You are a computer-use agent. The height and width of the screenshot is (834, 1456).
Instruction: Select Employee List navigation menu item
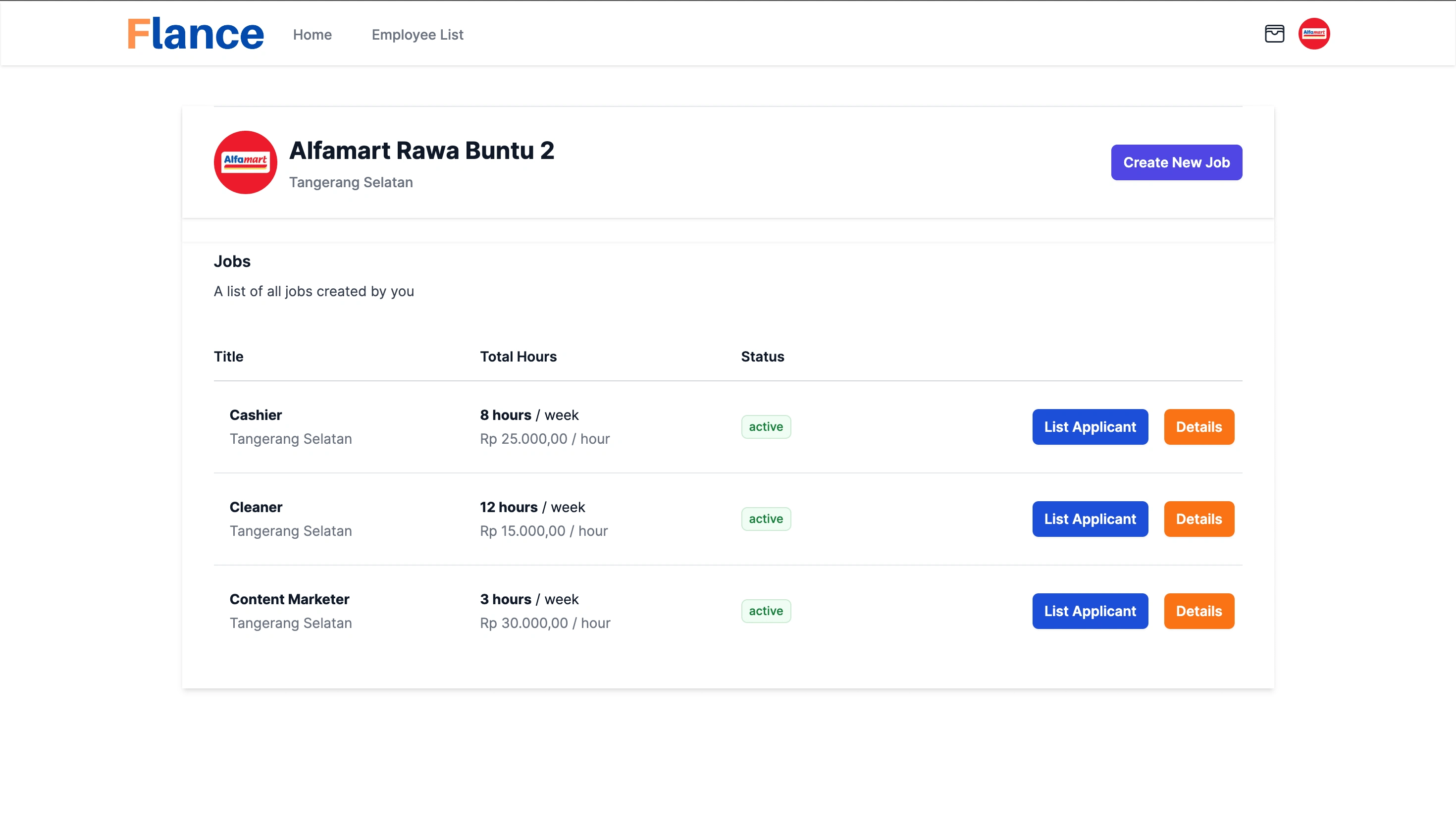(417, 33)
